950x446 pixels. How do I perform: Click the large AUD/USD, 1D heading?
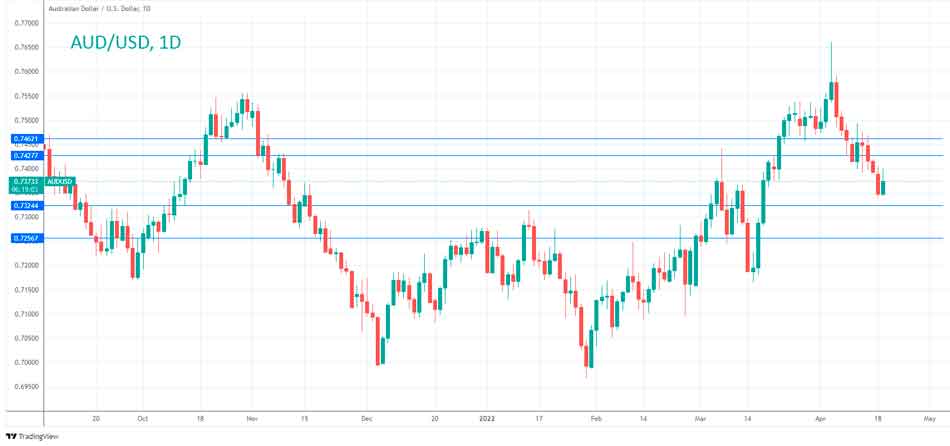123,43
